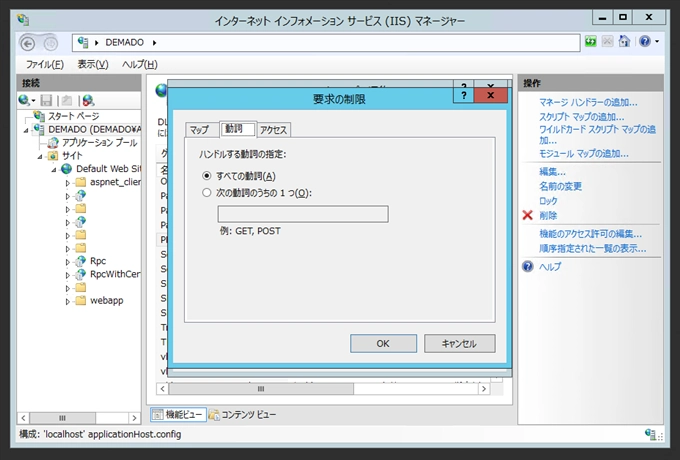Image resolution: width=680 pixels, height=460 pixels.
Task: Click スクリプト マップの追加... link
Action: (582, 117)
